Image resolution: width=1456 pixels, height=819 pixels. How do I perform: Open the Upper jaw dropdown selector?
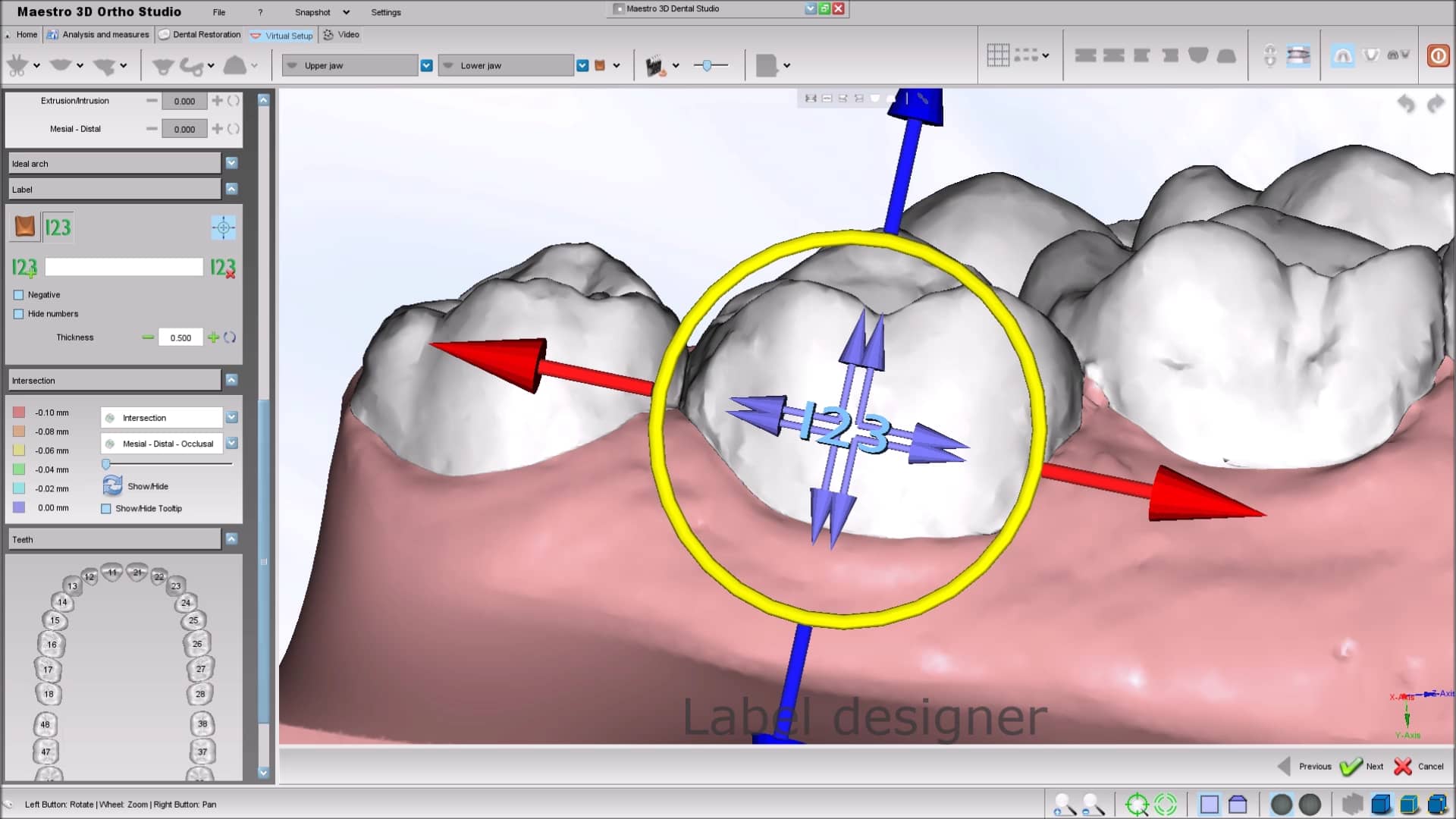426,65
